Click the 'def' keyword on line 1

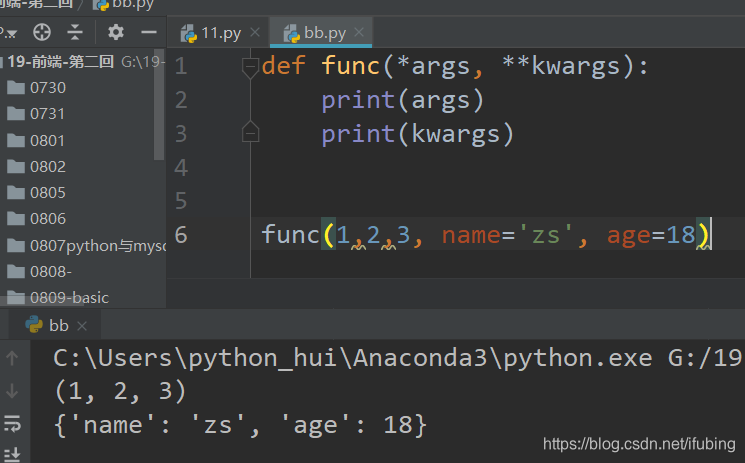(284, 65)
